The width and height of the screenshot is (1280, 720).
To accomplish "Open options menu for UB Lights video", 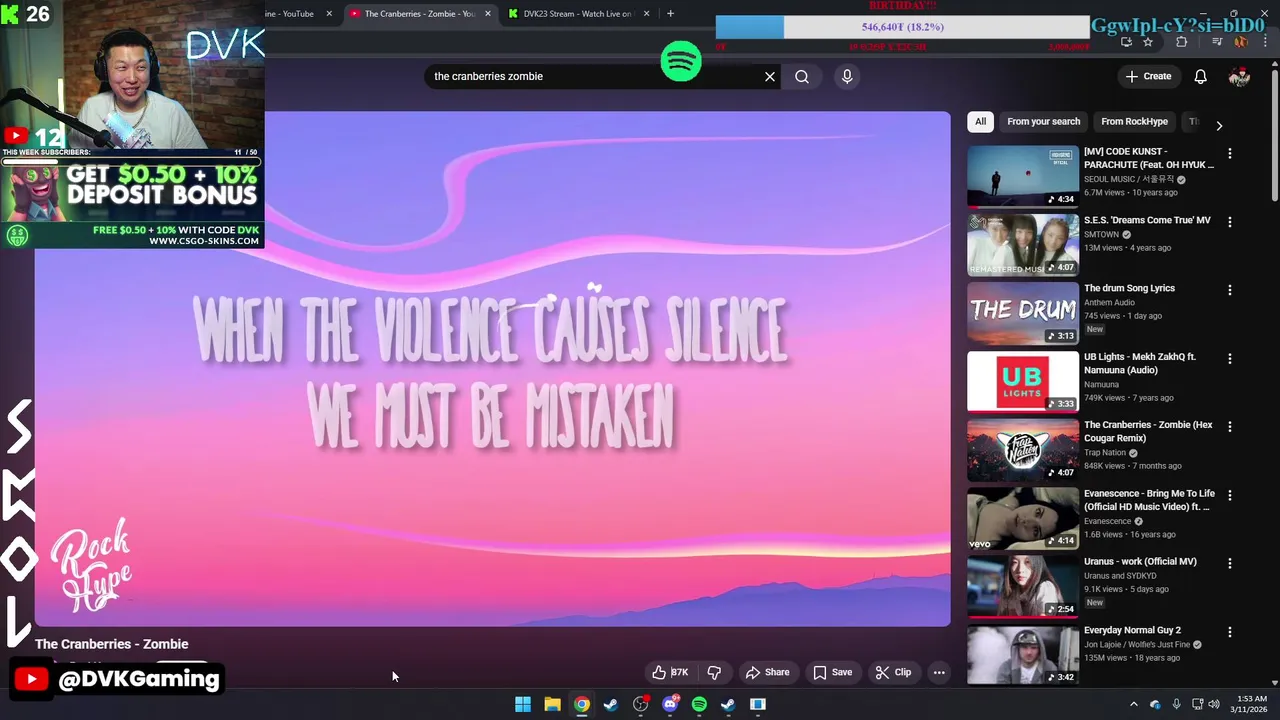I will (x=1230, y=358).
